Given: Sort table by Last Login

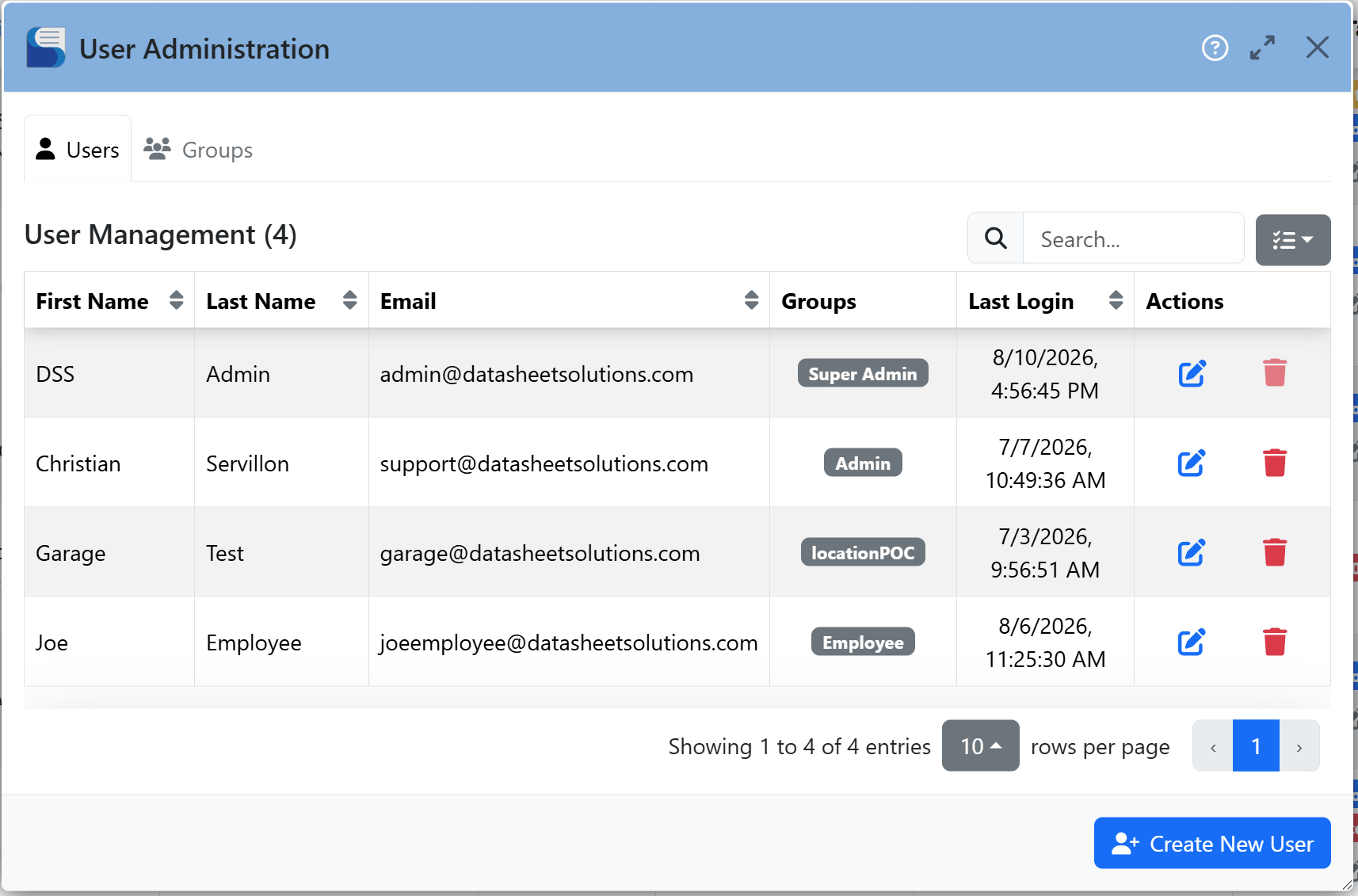Looking at the screenshot, I should tap(1045, 300).
